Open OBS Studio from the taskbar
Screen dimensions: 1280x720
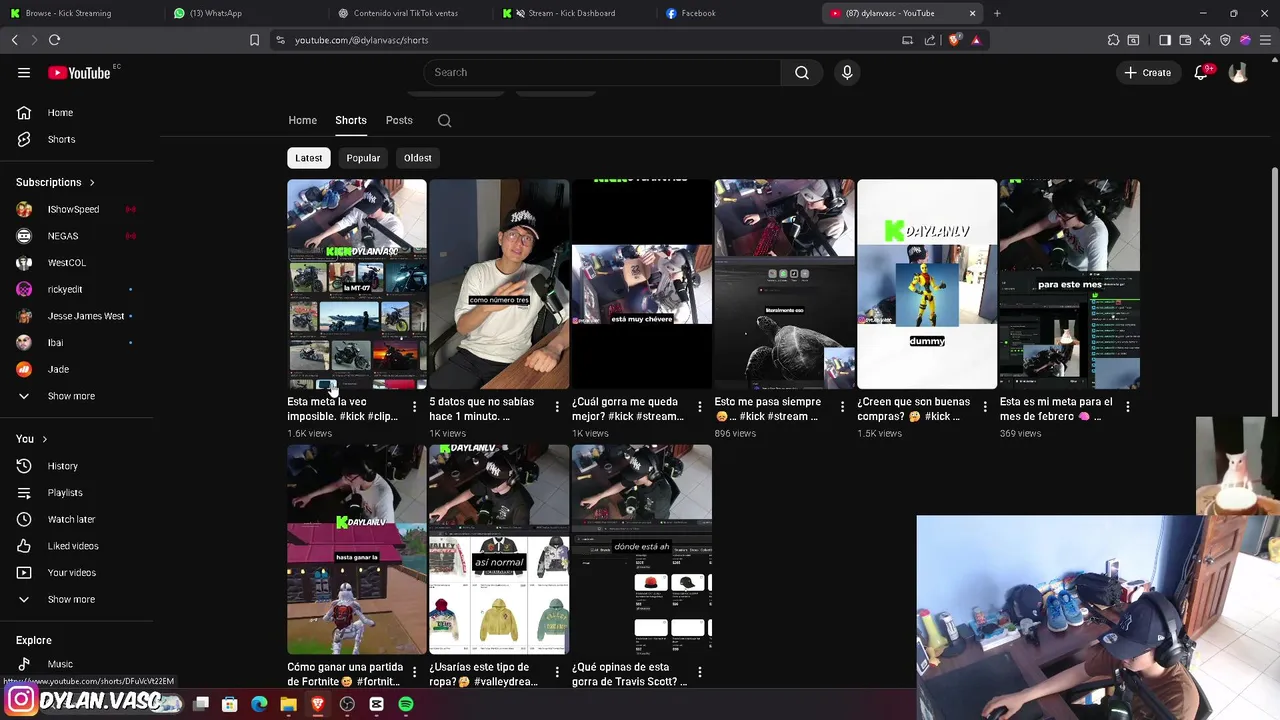pos(347,704)
